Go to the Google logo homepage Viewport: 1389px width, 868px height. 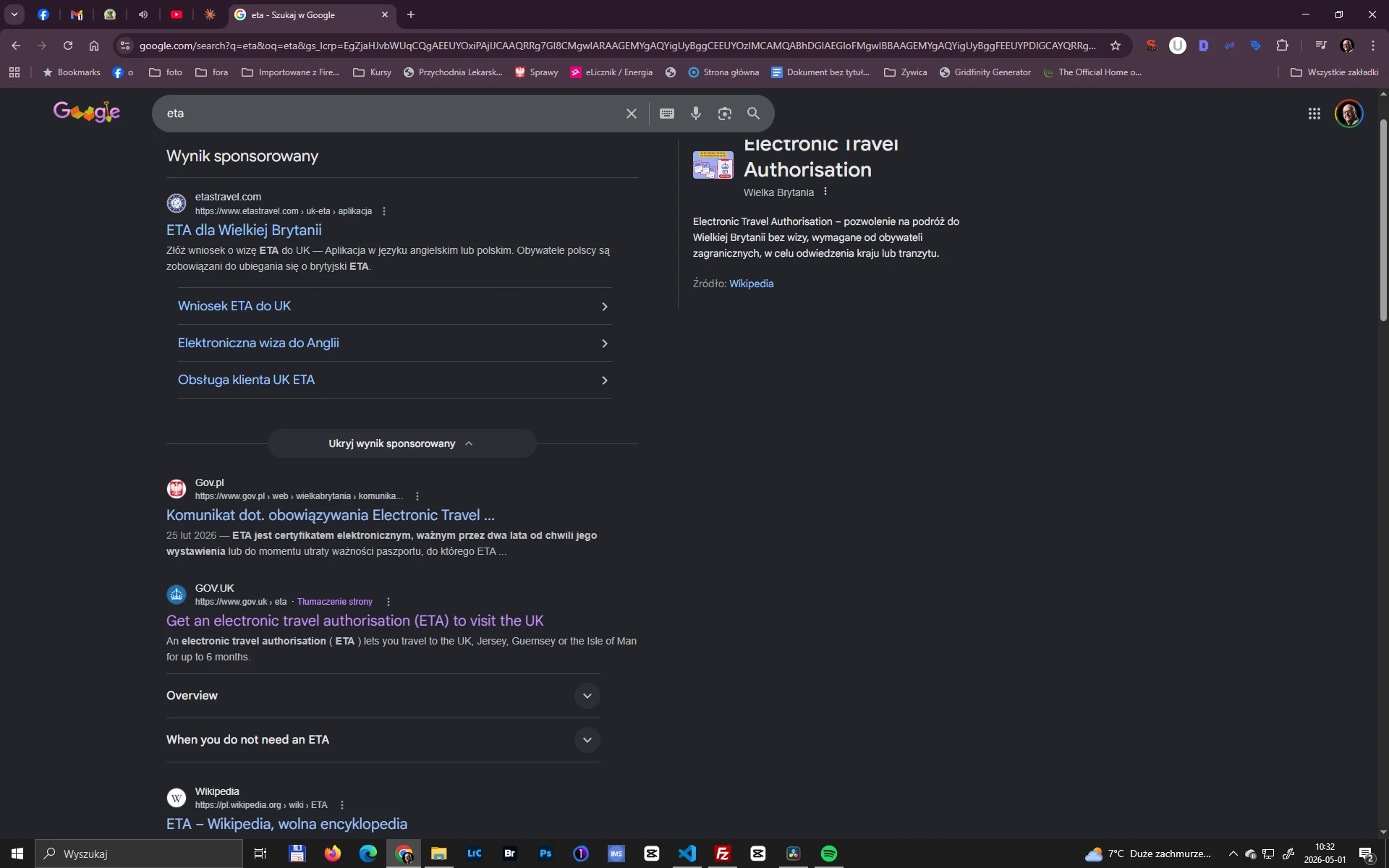[x=87, y=112]
